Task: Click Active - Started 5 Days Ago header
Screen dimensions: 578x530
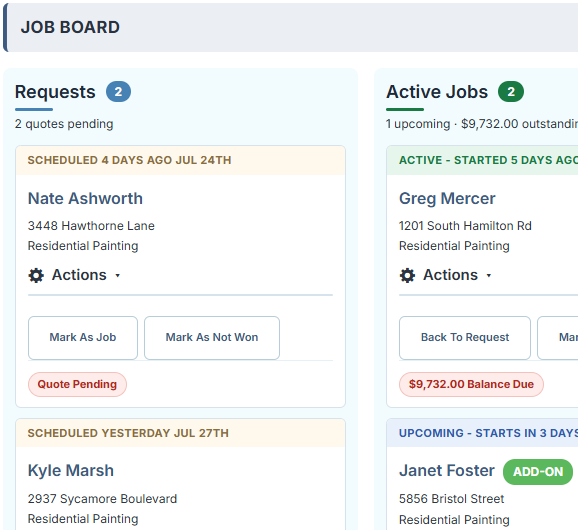Action: click(483, 160)
